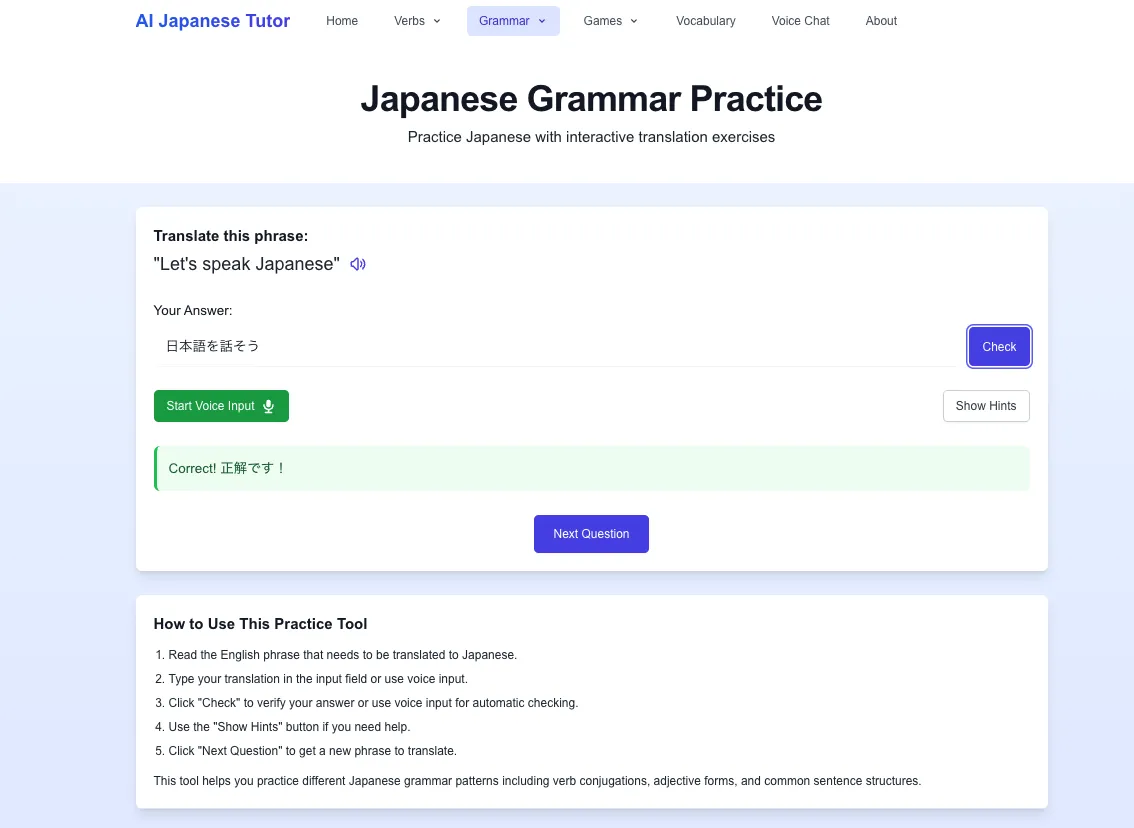Click the chevron arrow next to Verbs

coord(437,21)
